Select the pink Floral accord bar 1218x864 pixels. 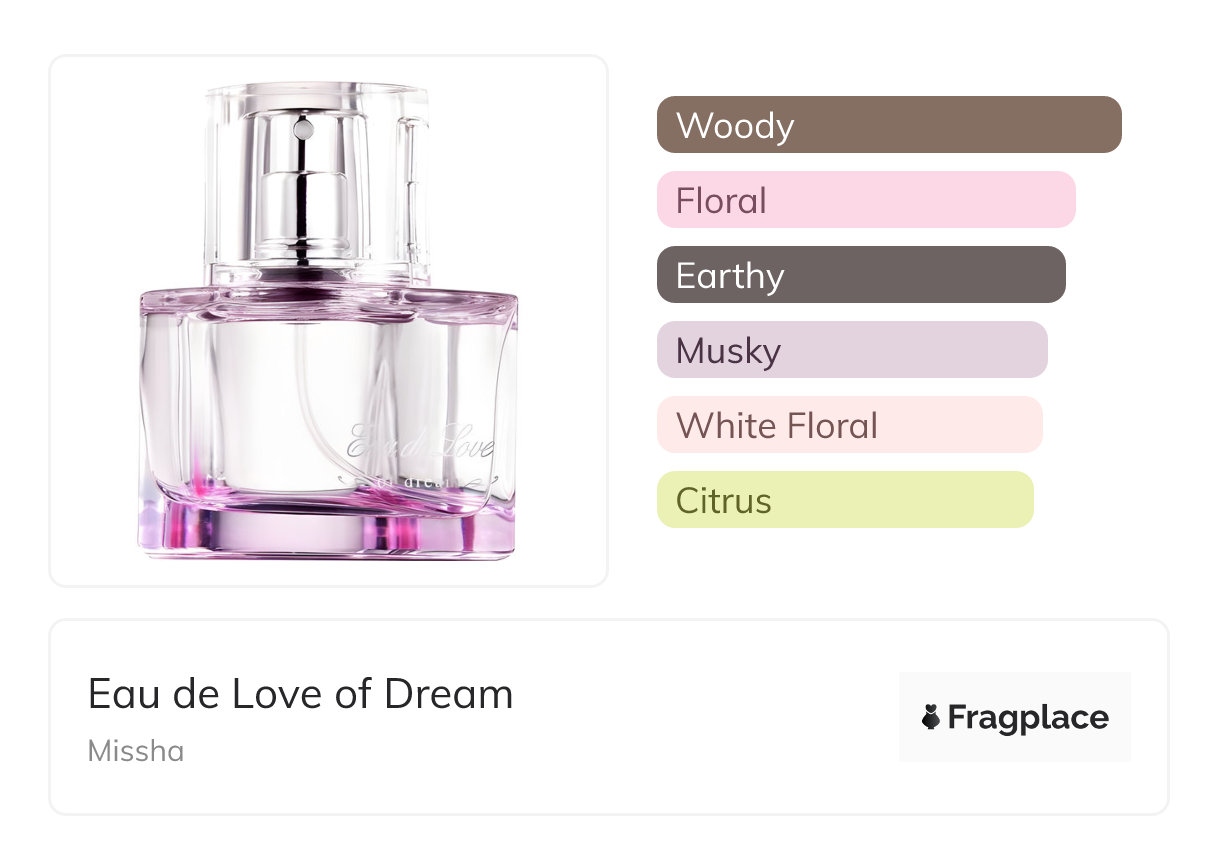coord(866,200)
